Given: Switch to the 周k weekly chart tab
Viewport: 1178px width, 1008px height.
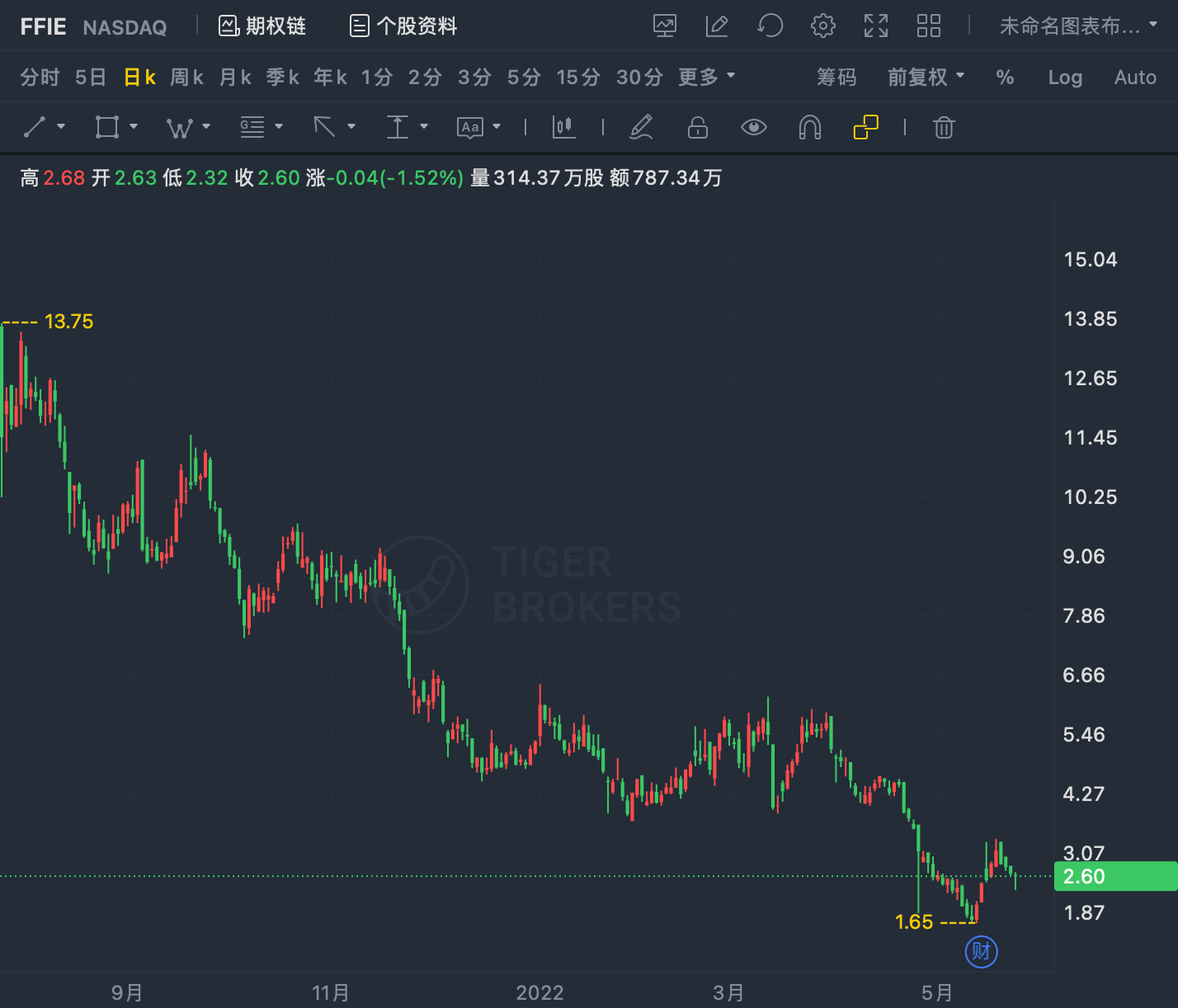Looking at the screenshot, I should click(186, 77).
